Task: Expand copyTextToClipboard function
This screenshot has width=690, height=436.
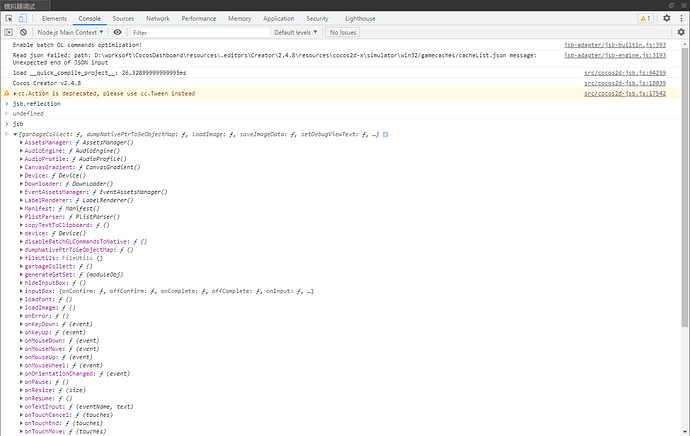Action: [21, 225]
